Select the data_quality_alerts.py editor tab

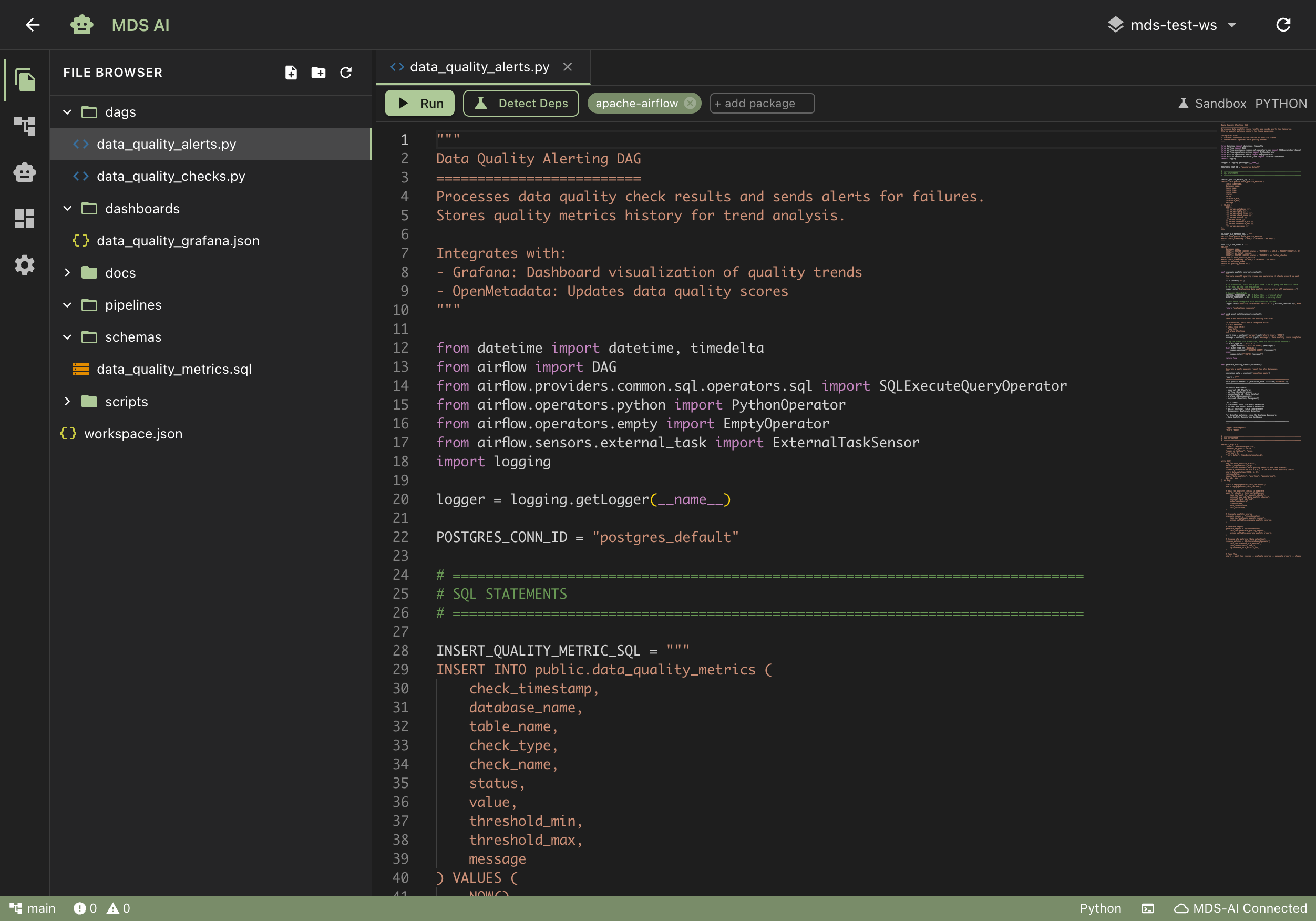(x=479, y=67)
